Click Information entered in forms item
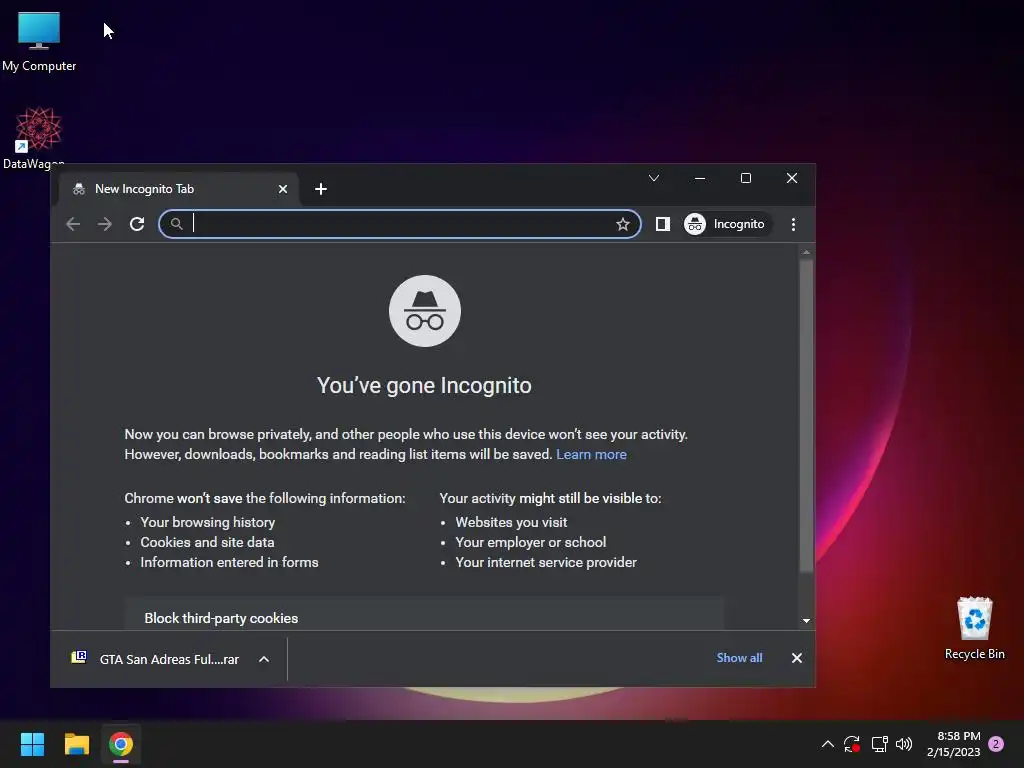This screenshot has width=1024, height=768. click(229, 562)
